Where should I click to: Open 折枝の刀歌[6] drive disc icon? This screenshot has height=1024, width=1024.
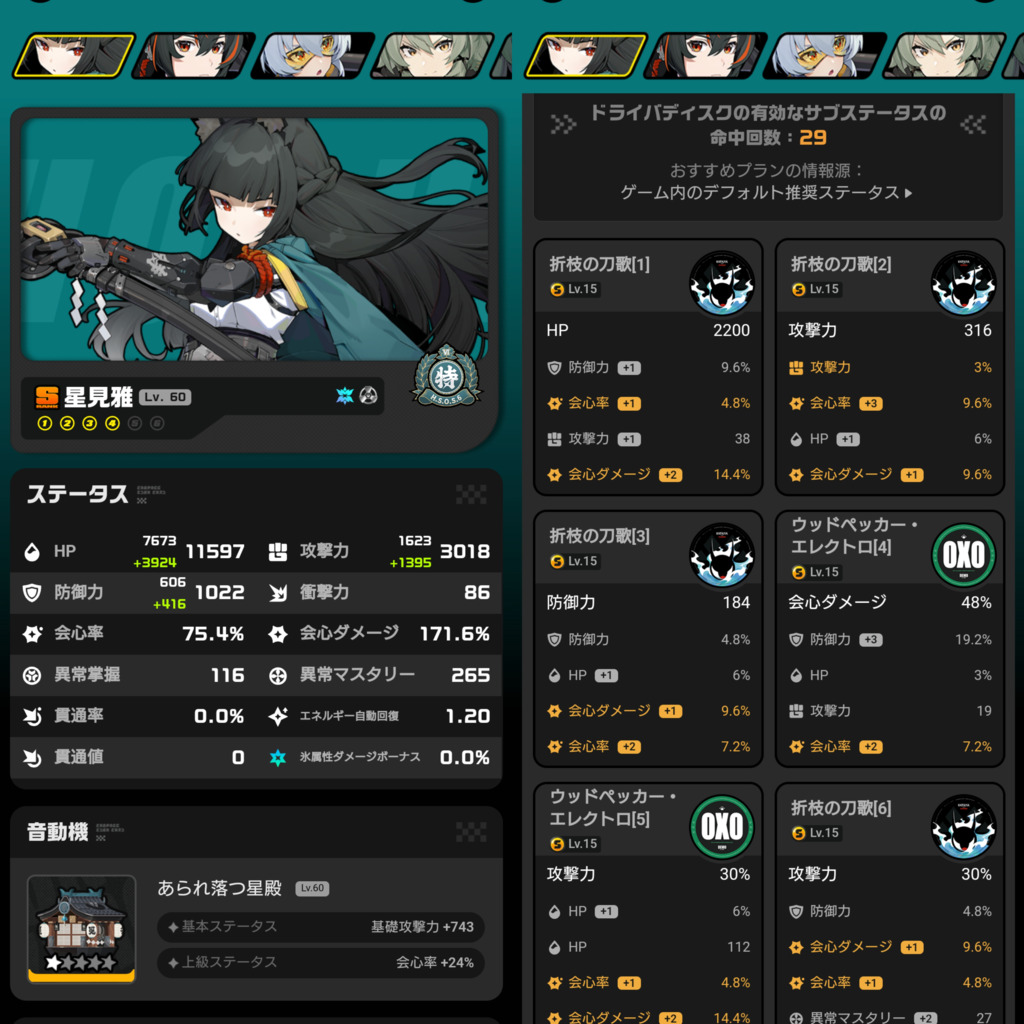point(963,827)
